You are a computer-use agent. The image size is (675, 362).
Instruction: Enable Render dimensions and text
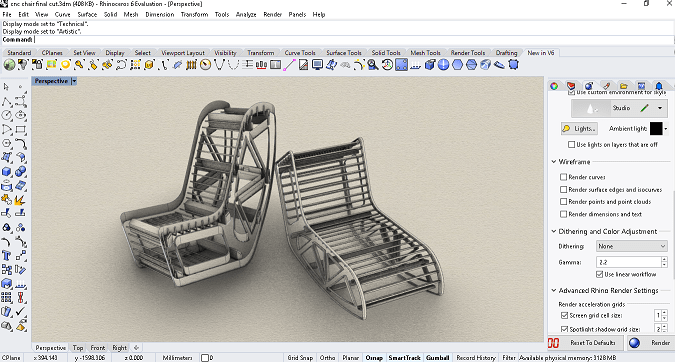(563, 214)
